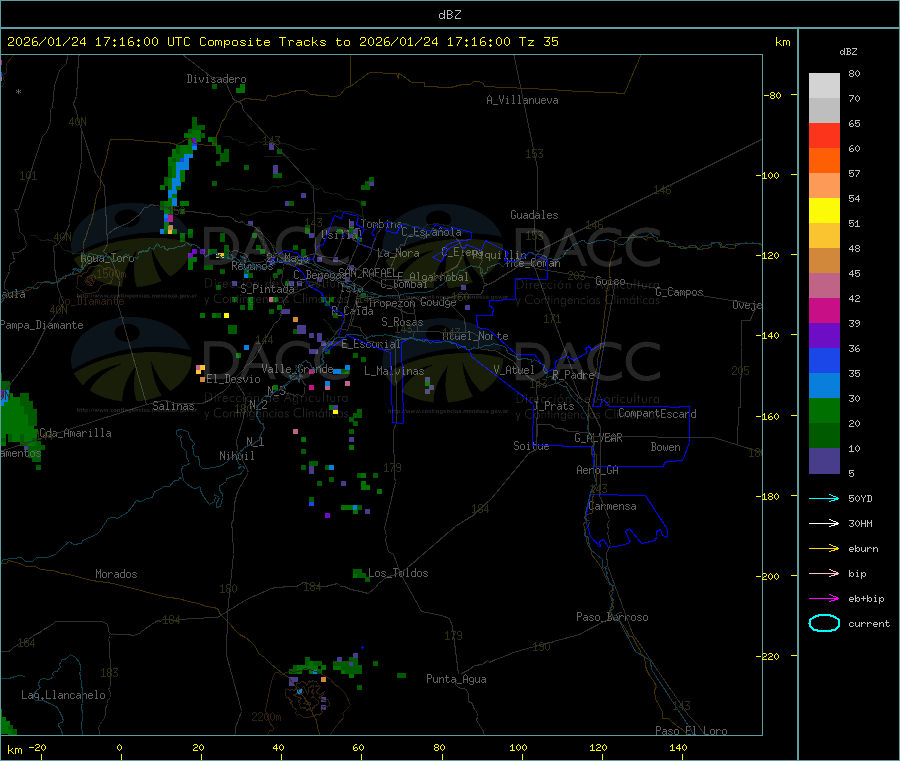This screenshot has width=900, height=761.
Task: Click the CompantEscard place label
Action: [657, 413]
